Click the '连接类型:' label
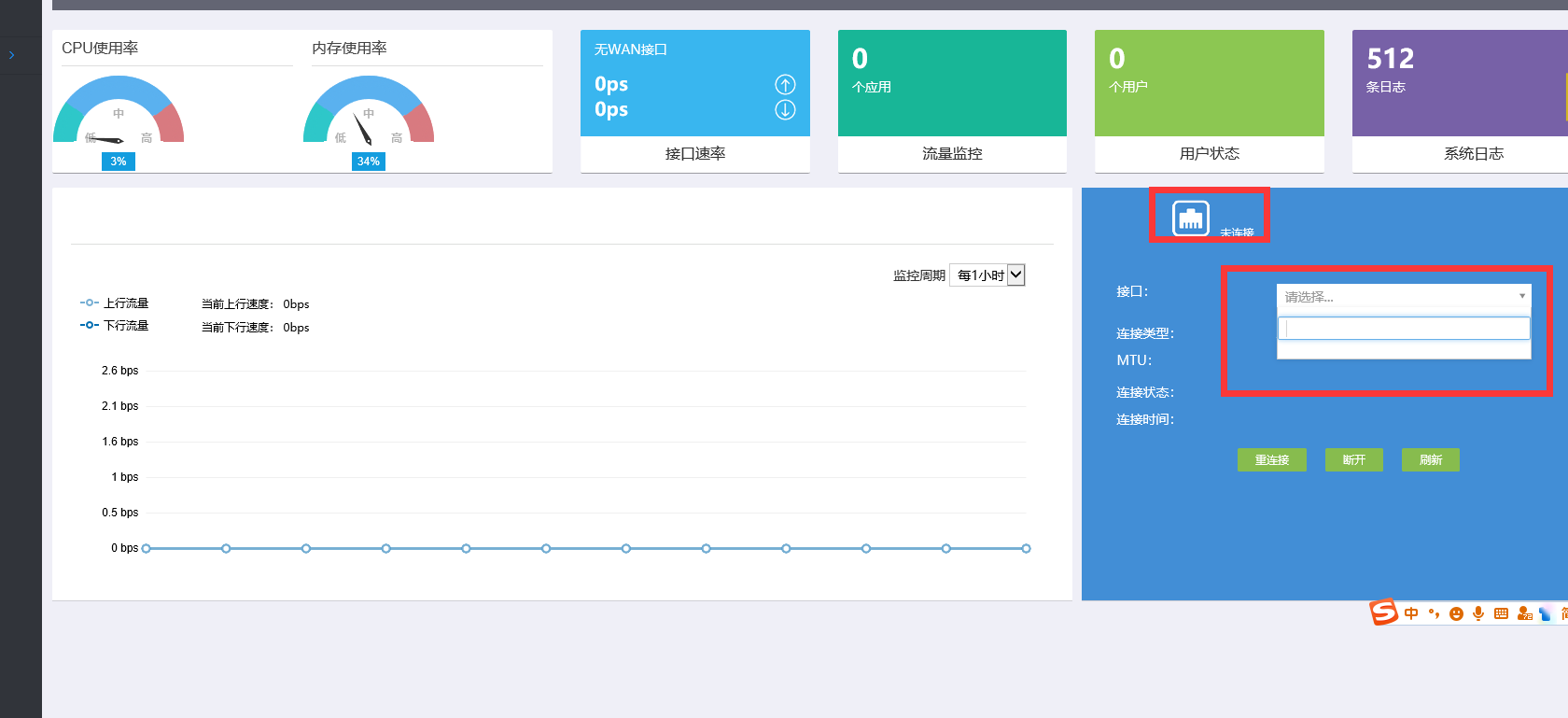The width and height of the screenshot is (1568, 718). pos(1145,333)
